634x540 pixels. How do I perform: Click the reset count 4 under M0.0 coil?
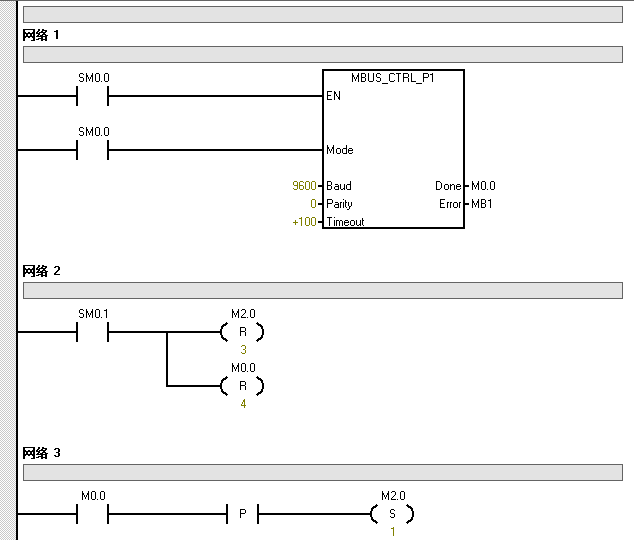pos(243,404)
